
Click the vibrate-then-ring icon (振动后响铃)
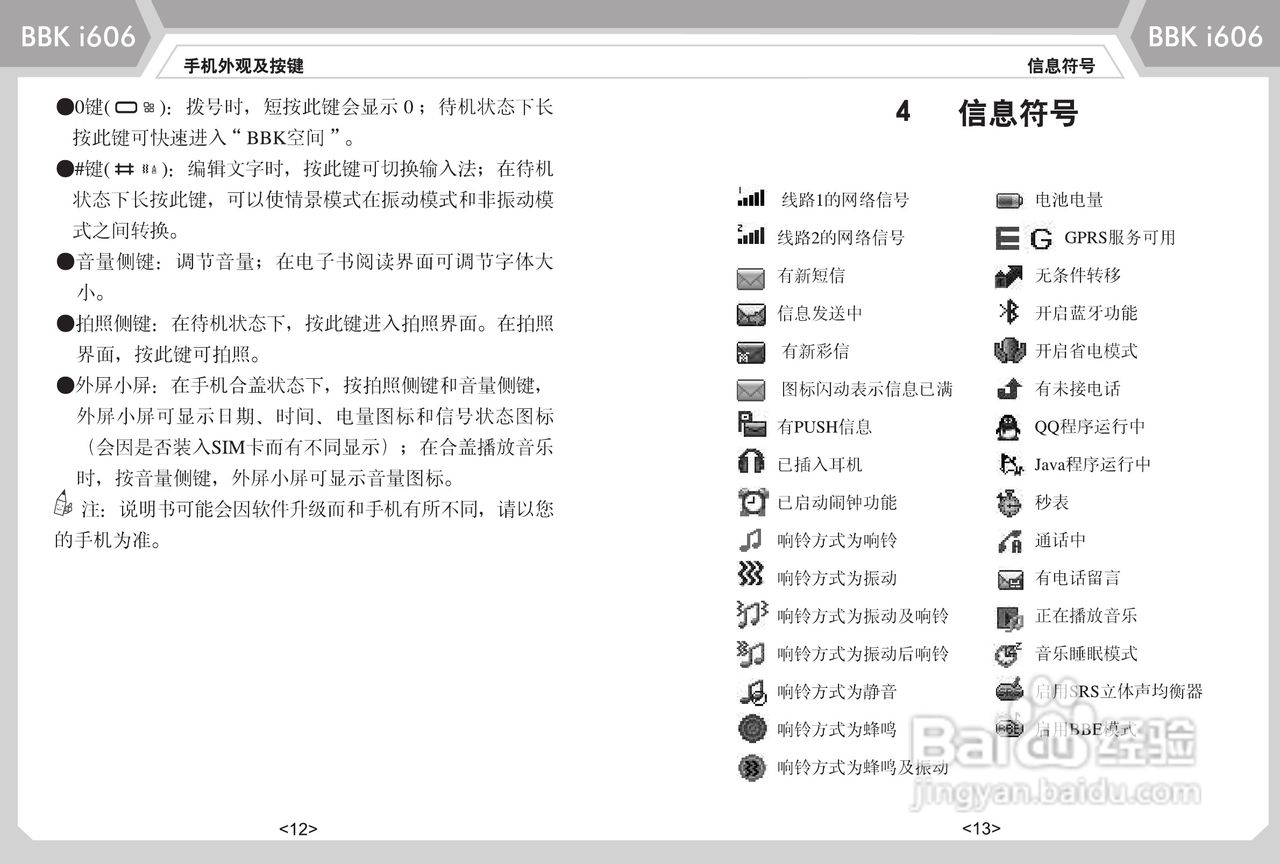751,653
